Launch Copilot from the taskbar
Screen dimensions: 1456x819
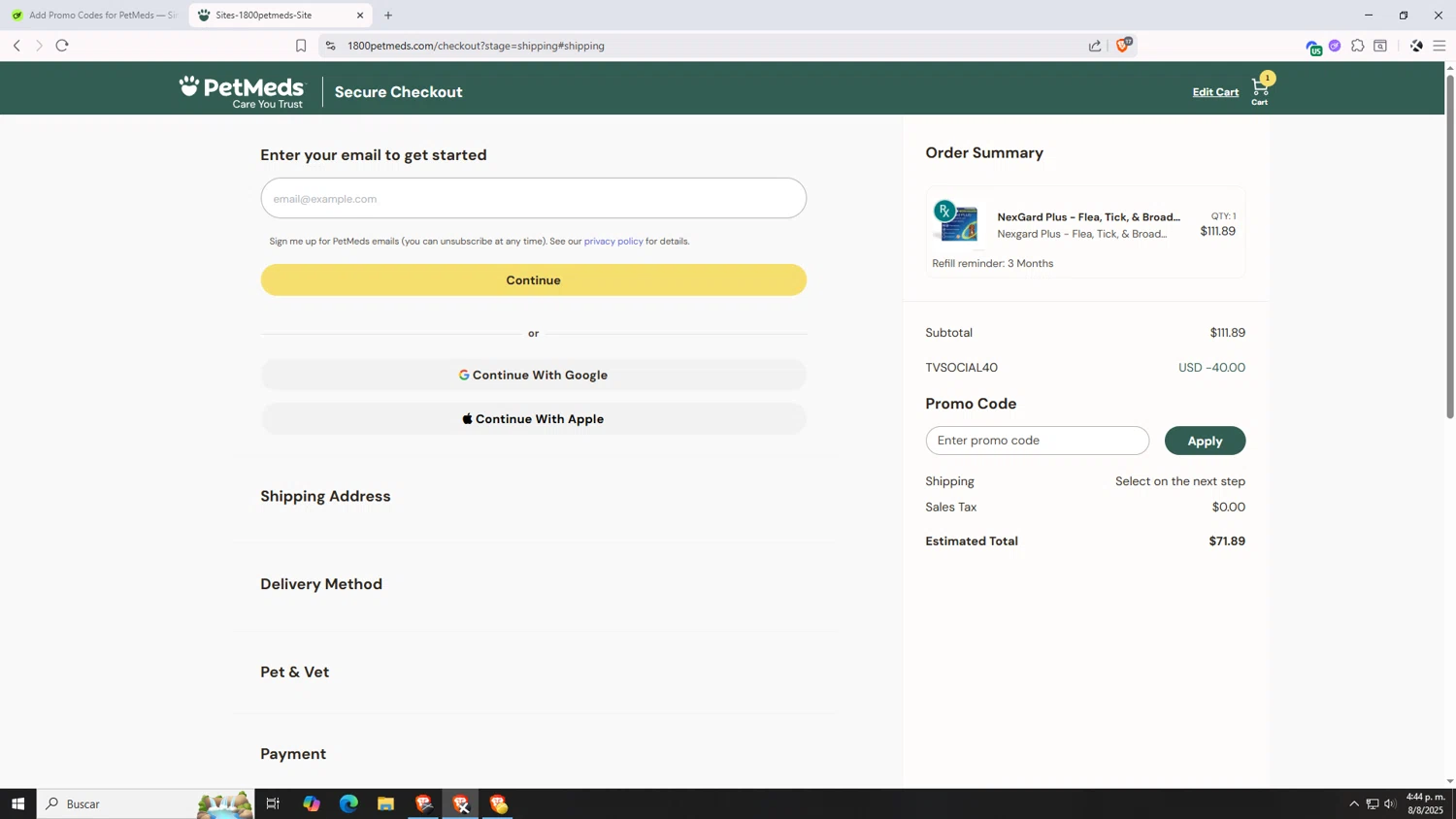point(312,803)
